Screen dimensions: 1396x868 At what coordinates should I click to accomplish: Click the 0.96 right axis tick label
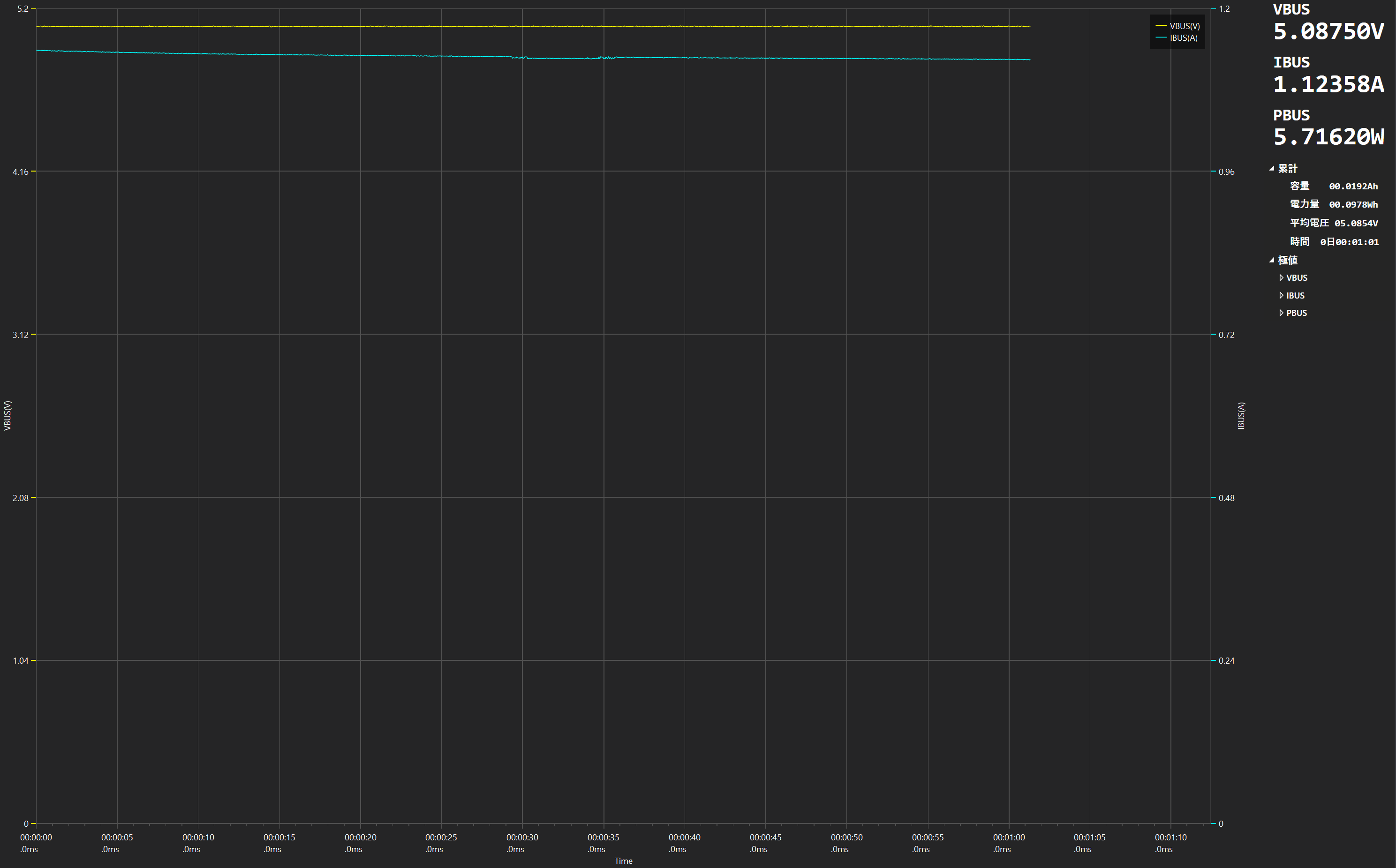pos(1226,172)
